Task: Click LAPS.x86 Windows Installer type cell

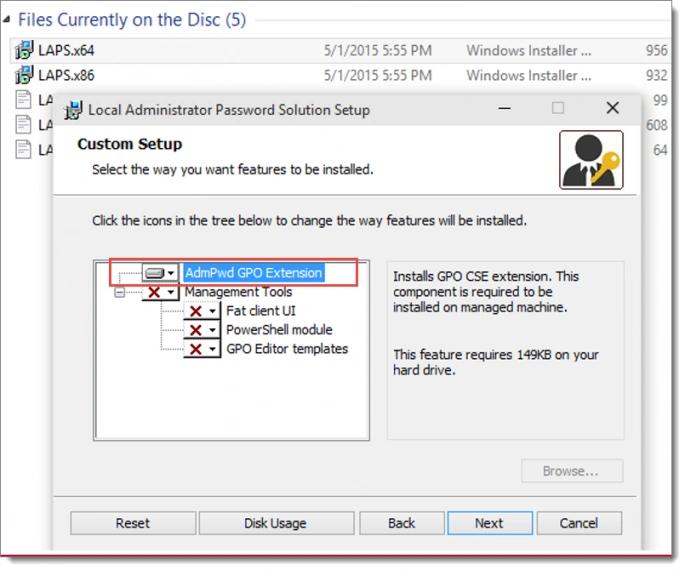Action: 529,75
